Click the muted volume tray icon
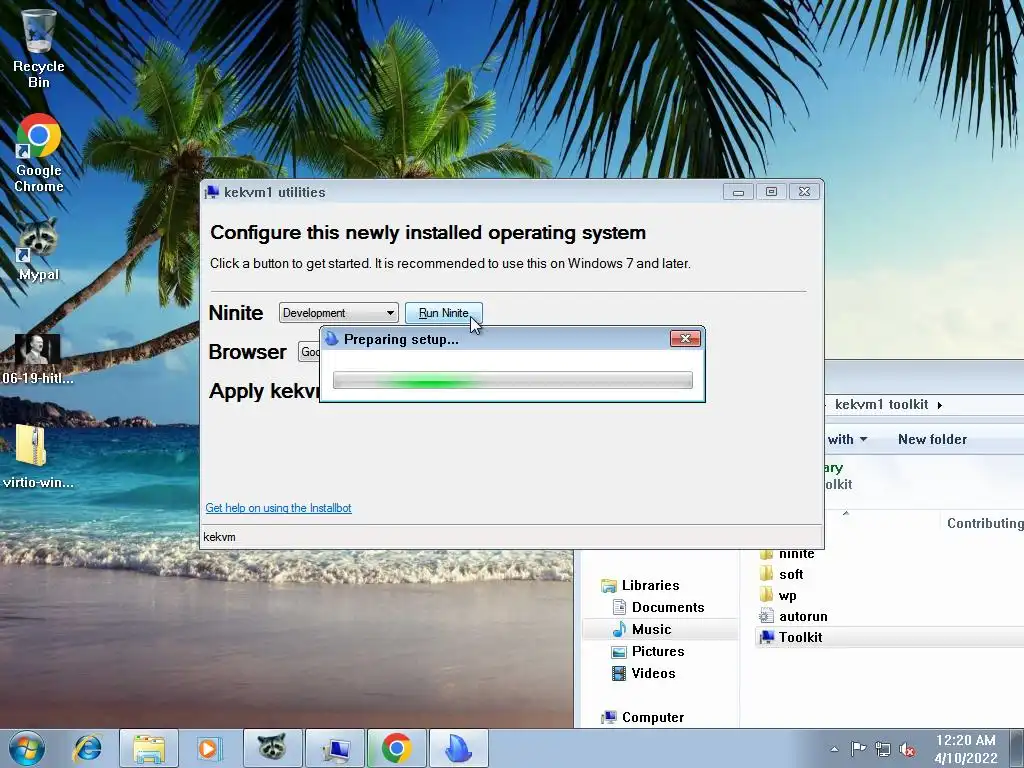 point(906,749)
